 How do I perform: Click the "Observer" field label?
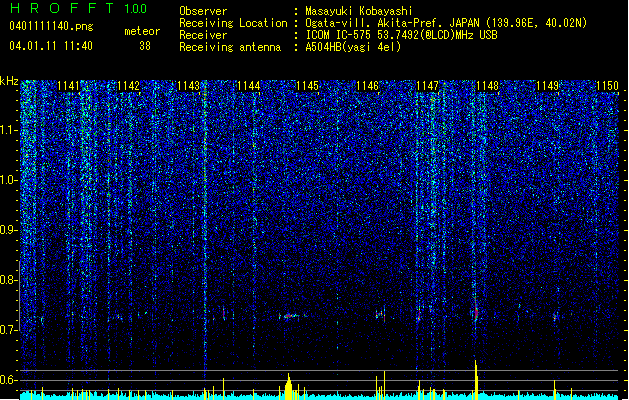[x=203, y=11]
